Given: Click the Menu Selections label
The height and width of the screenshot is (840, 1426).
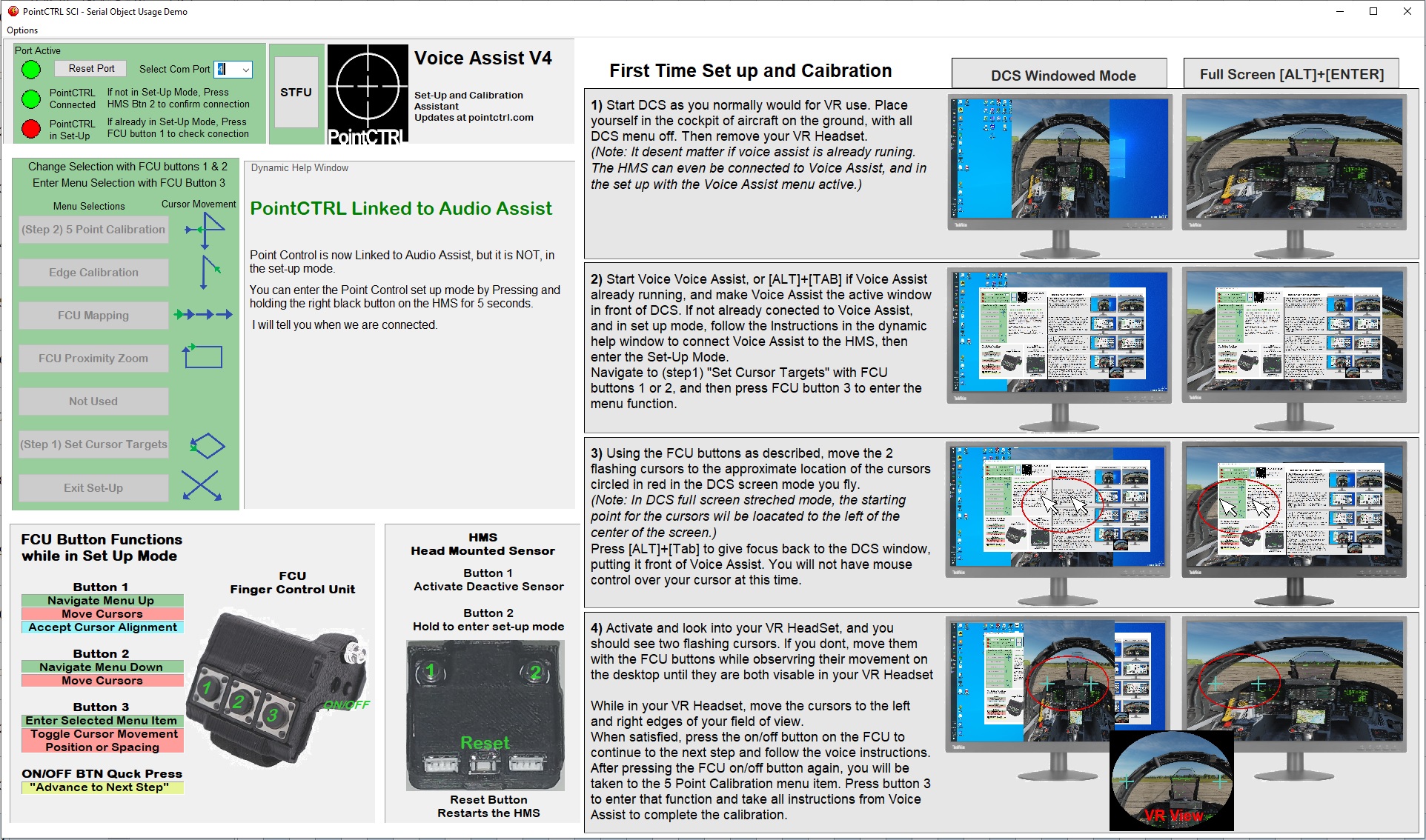Looking at the screenshot, I should tap(89, 207).
